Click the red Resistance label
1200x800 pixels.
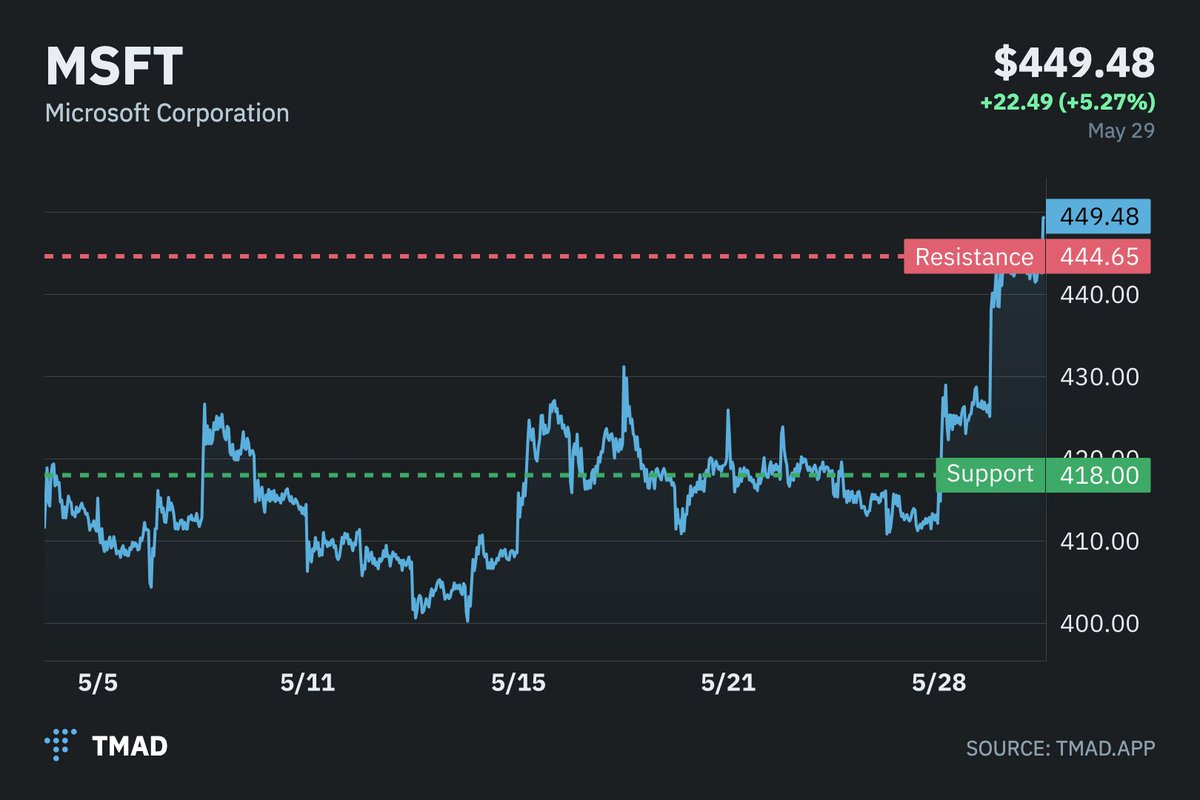coord(974,257)
